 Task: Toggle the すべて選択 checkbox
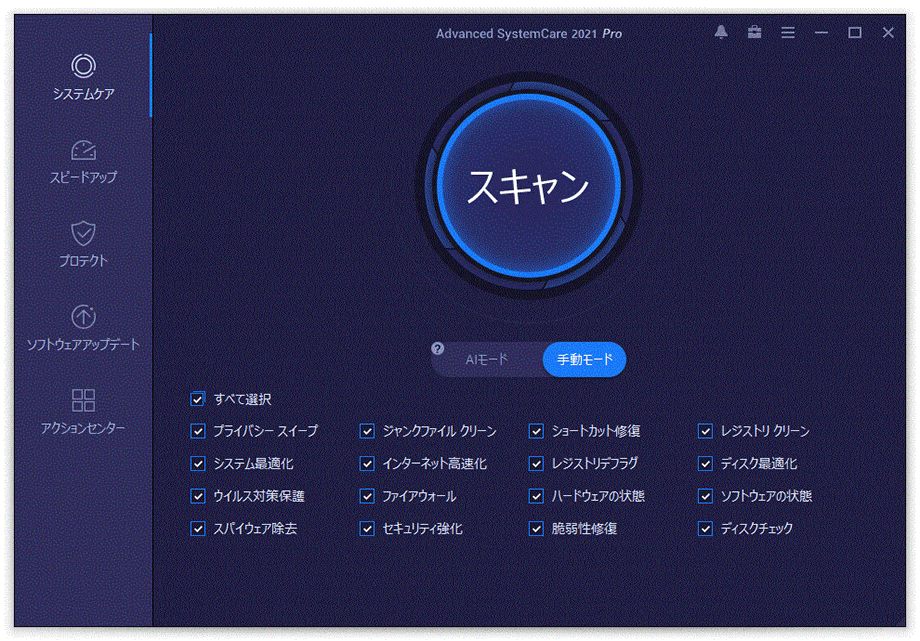point(198,399)
